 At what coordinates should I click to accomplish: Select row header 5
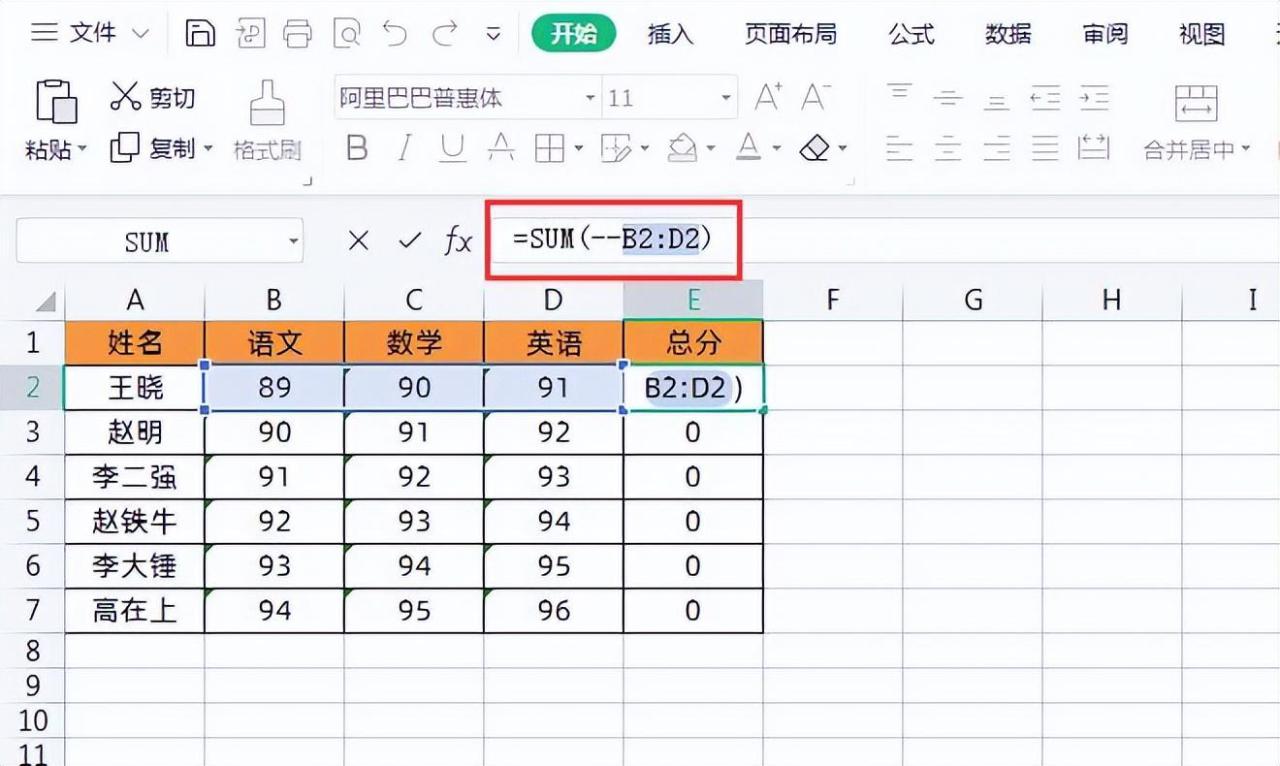point(32,521)
